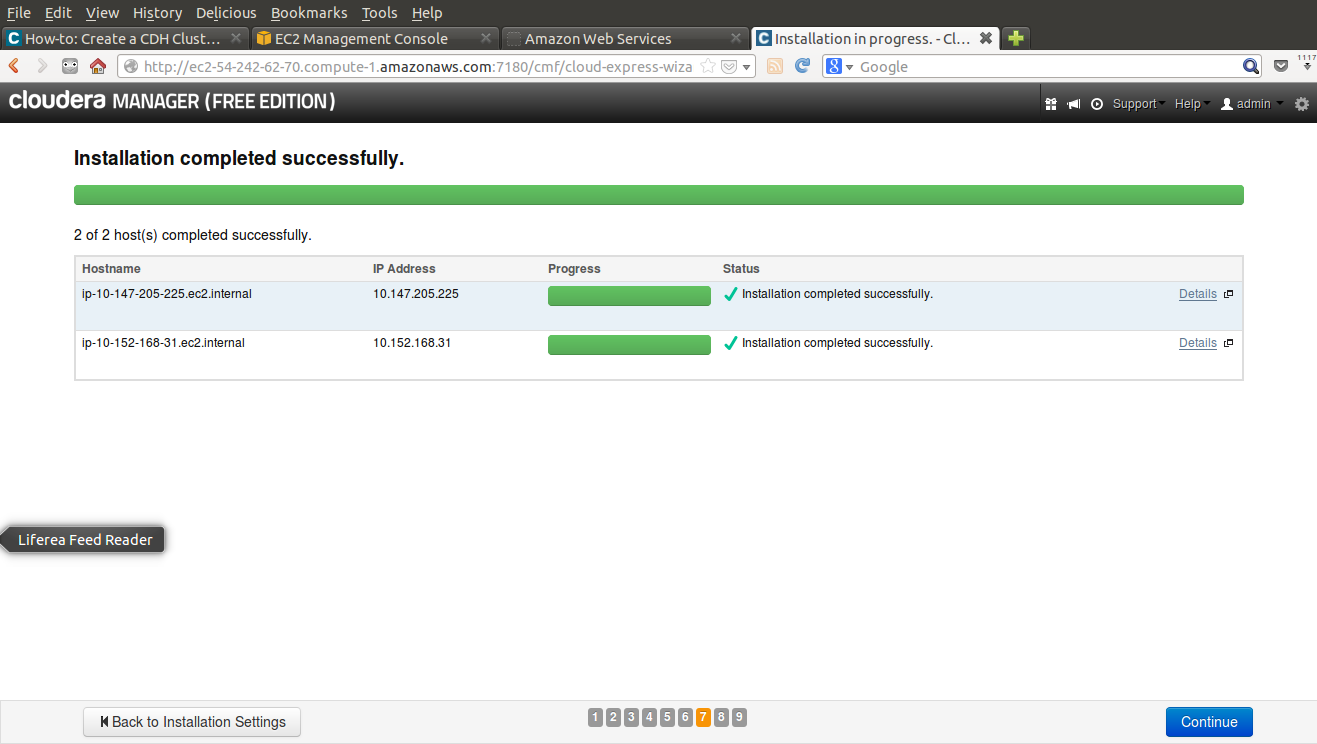1317x744 pixels.
Task: Reload the current page
Action: coord(802,66)
